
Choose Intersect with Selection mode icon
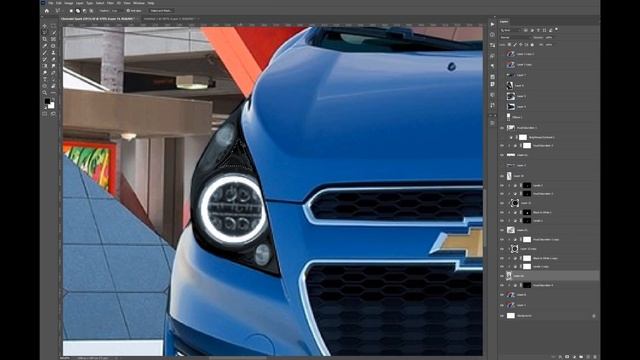(x=91, y=11)
